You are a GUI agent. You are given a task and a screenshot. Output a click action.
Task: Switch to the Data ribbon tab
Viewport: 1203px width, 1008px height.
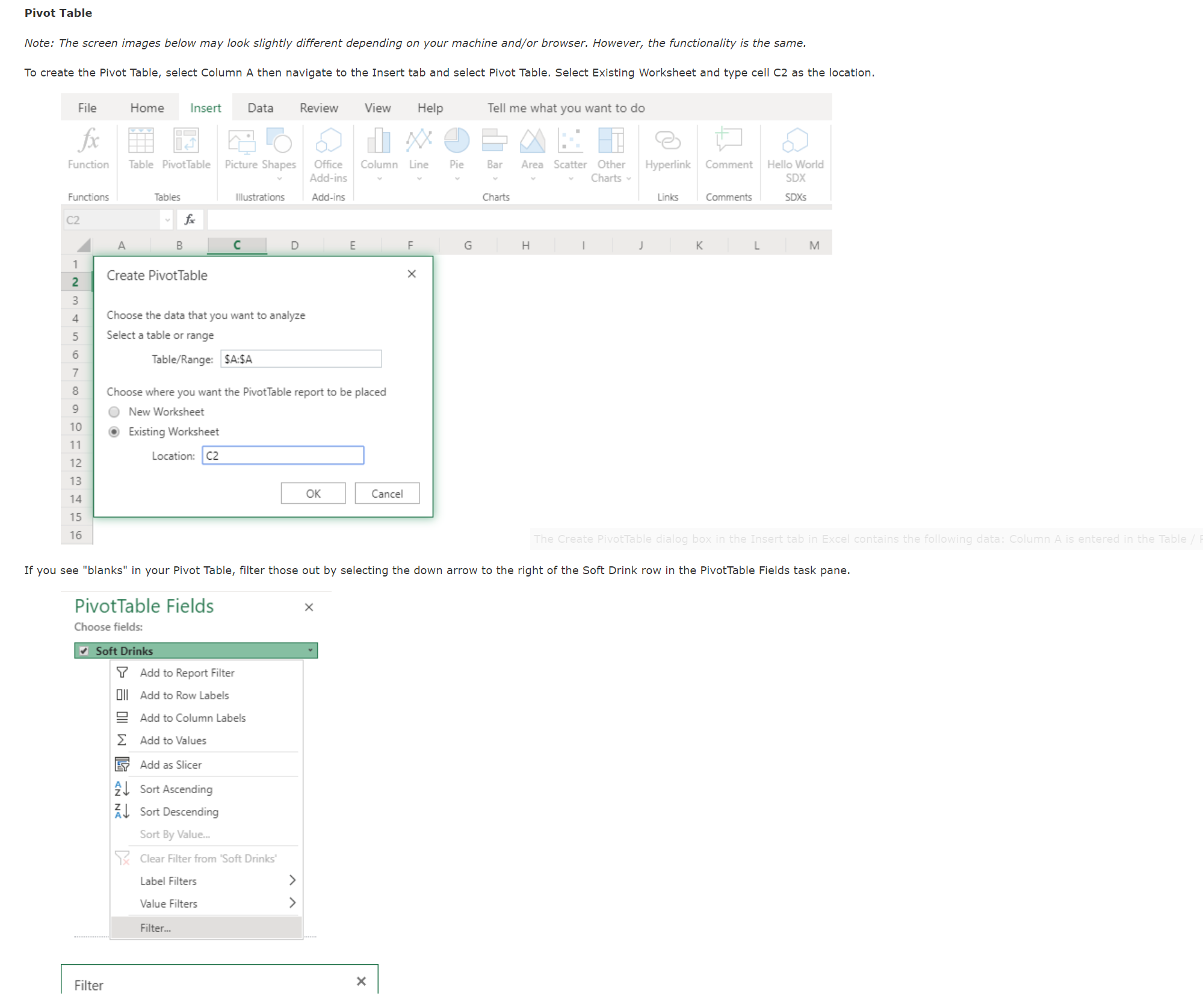pyautogui.click(x=260, y=108)
